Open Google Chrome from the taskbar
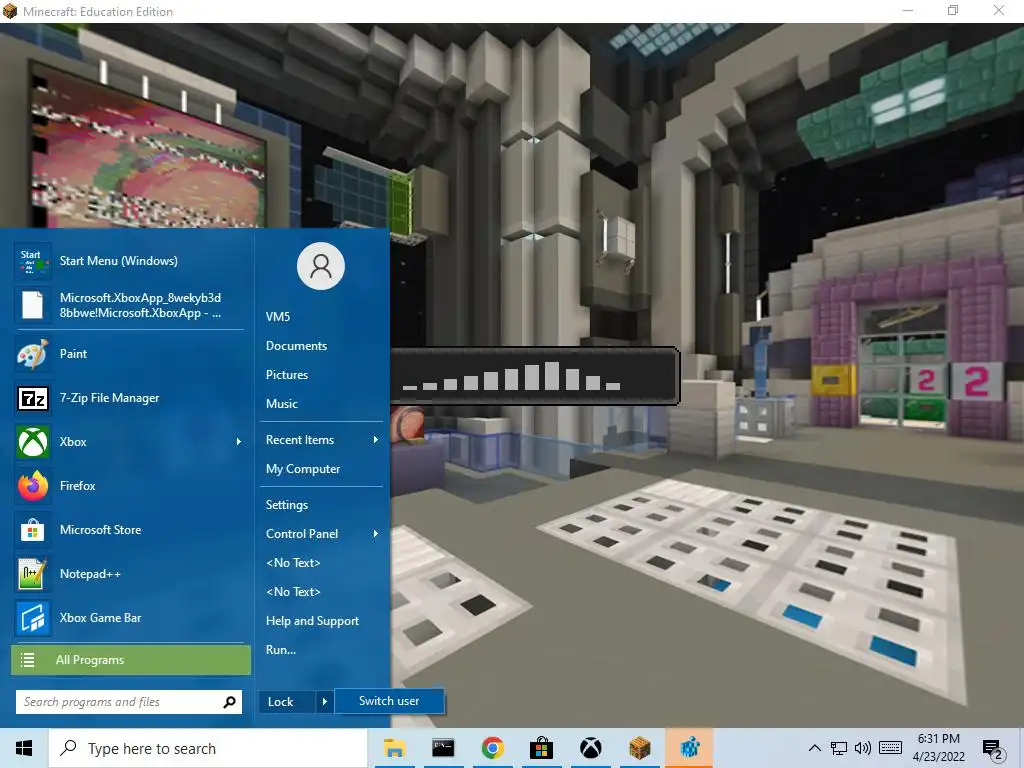The height and width of the screenshot is (768, 1024). 492,748
